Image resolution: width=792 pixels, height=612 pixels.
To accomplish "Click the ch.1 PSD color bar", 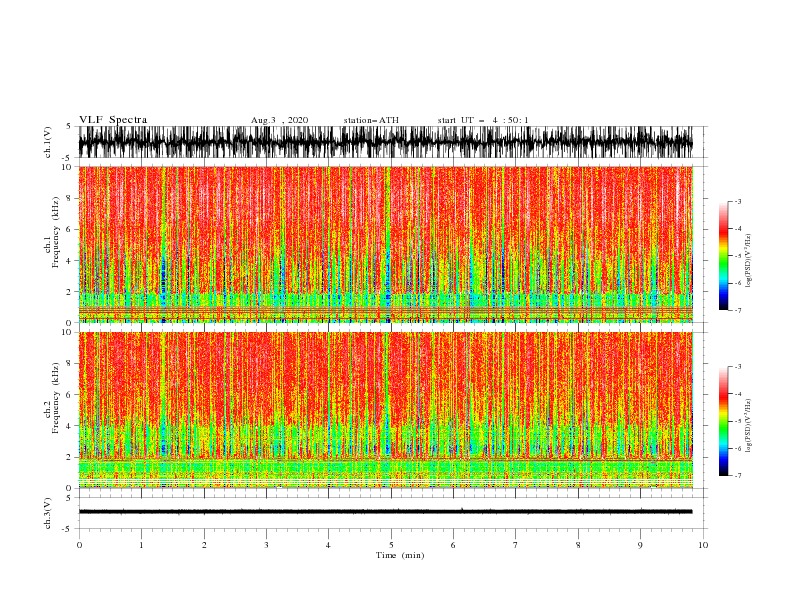I will pos(723,256).
